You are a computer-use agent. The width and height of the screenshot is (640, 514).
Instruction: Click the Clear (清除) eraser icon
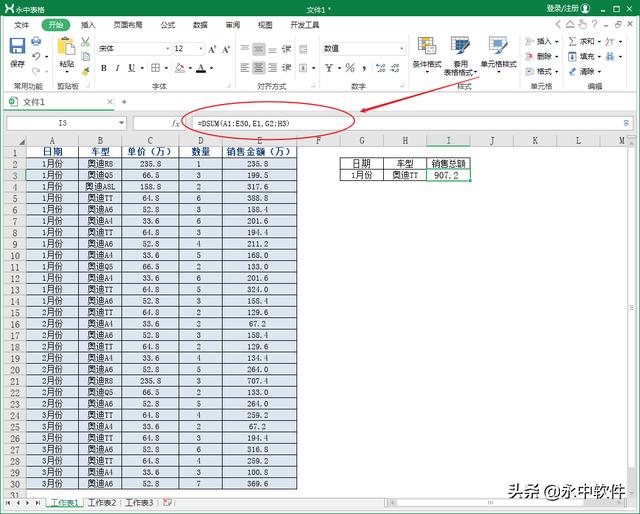[x=573, y=72]
